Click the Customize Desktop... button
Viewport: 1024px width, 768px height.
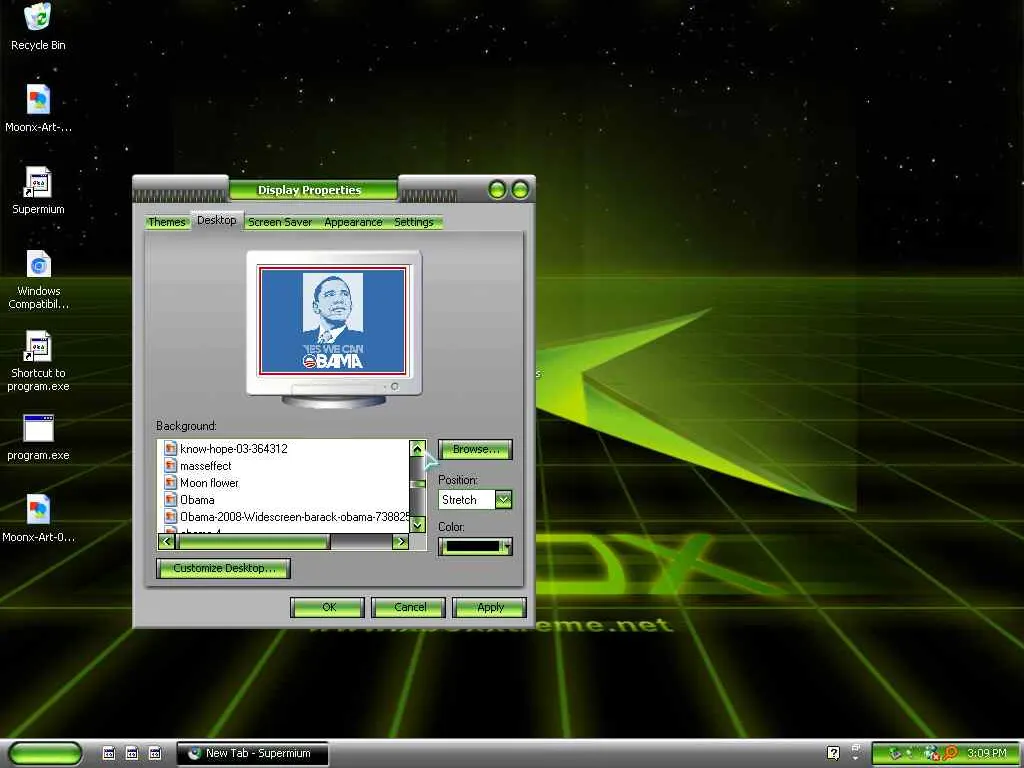(223, 568)
